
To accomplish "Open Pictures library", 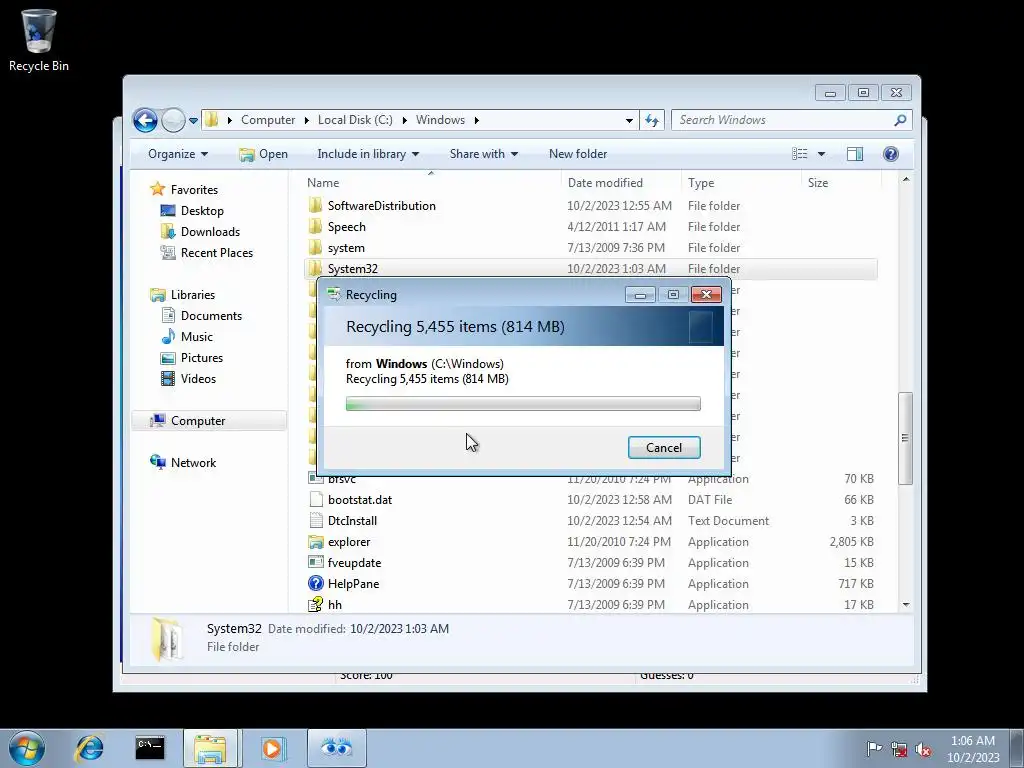I will click(201, 358).
